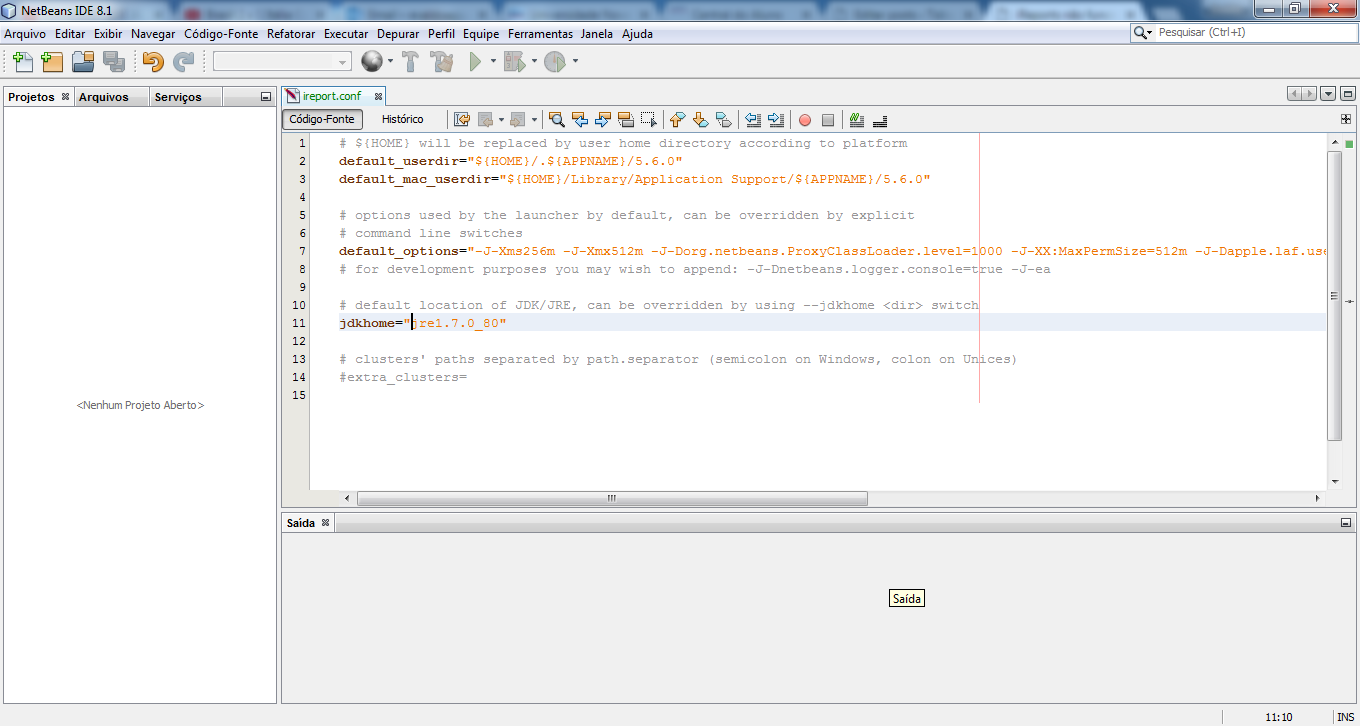This screenshot has width=1360, height=726.
Task: Click the Build Project hammer icon
Action: click(x=410, y=62)
